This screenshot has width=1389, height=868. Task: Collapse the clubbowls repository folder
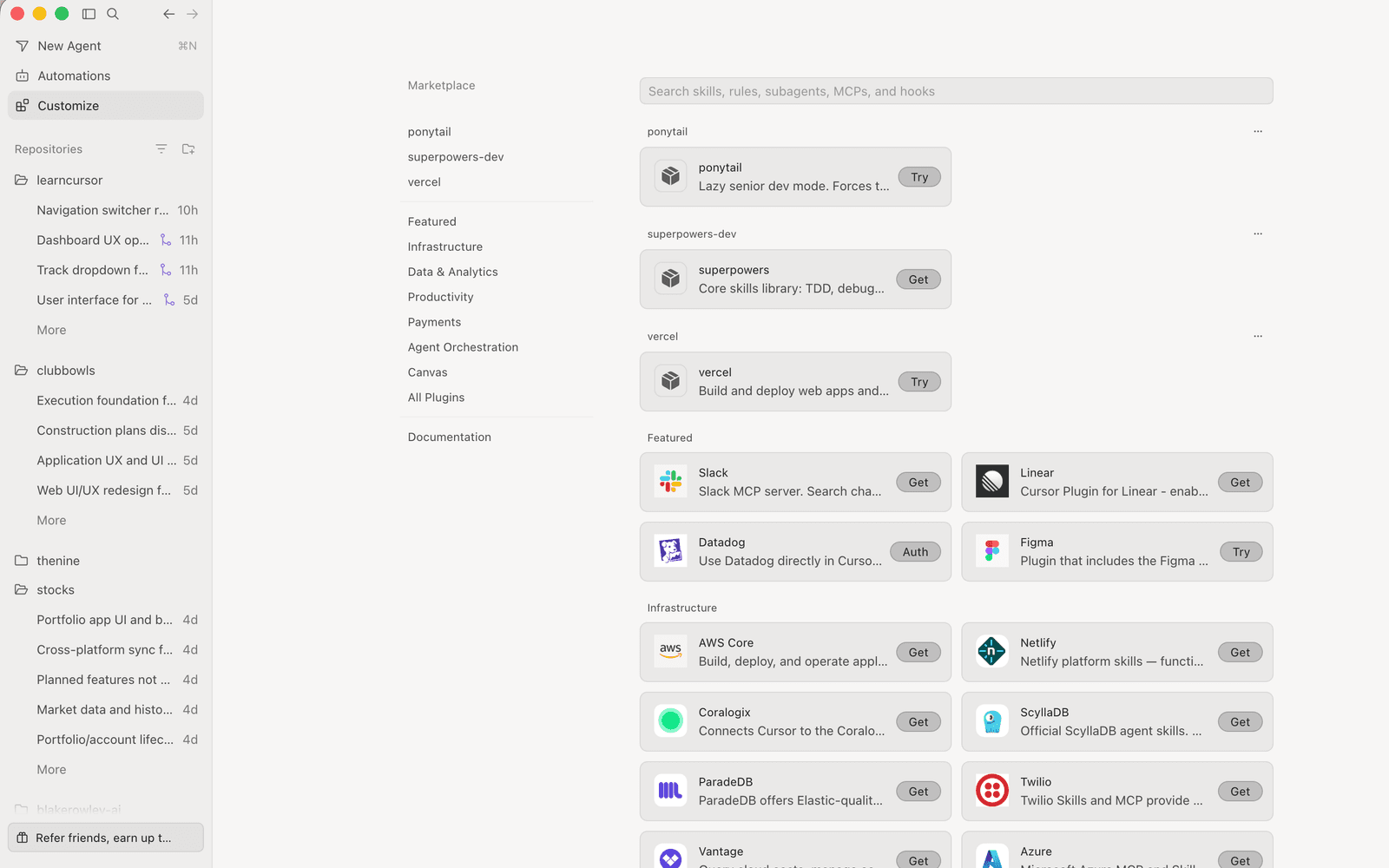[21, 371]
